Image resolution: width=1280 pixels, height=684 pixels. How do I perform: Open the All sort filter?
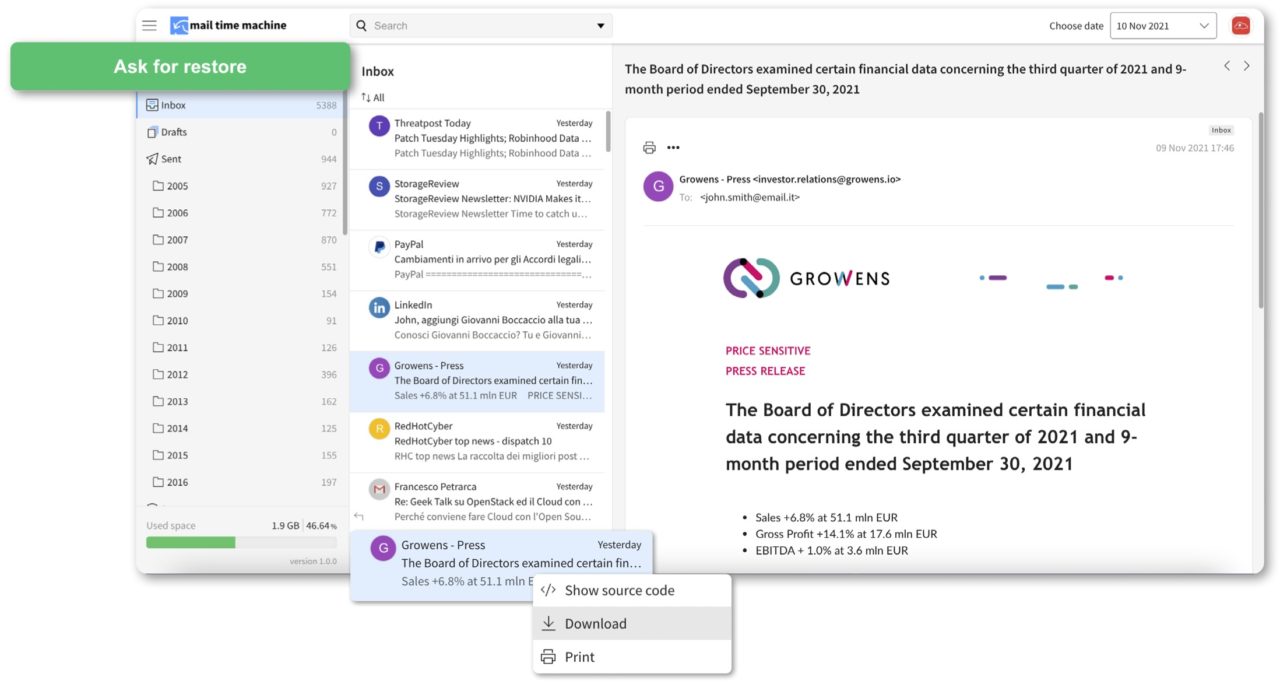(x=373, y=98)
